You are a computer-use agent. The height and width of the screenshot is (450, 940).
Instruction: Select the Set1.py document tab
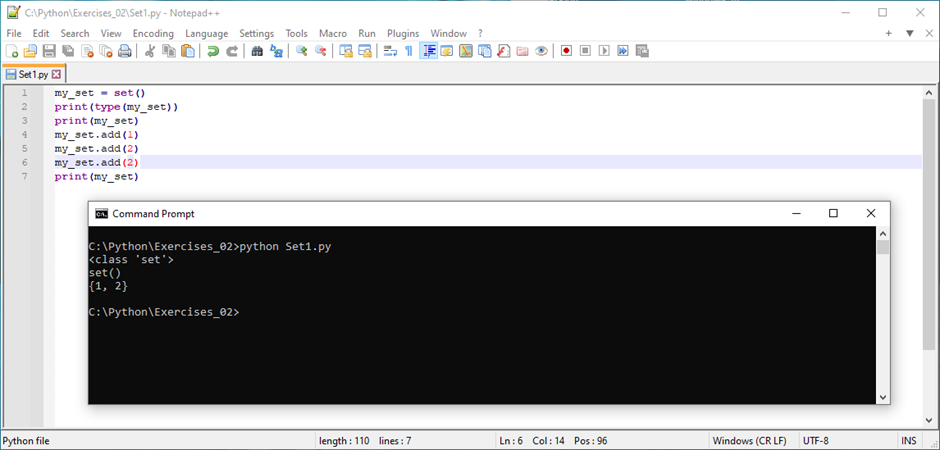point(33,74)
